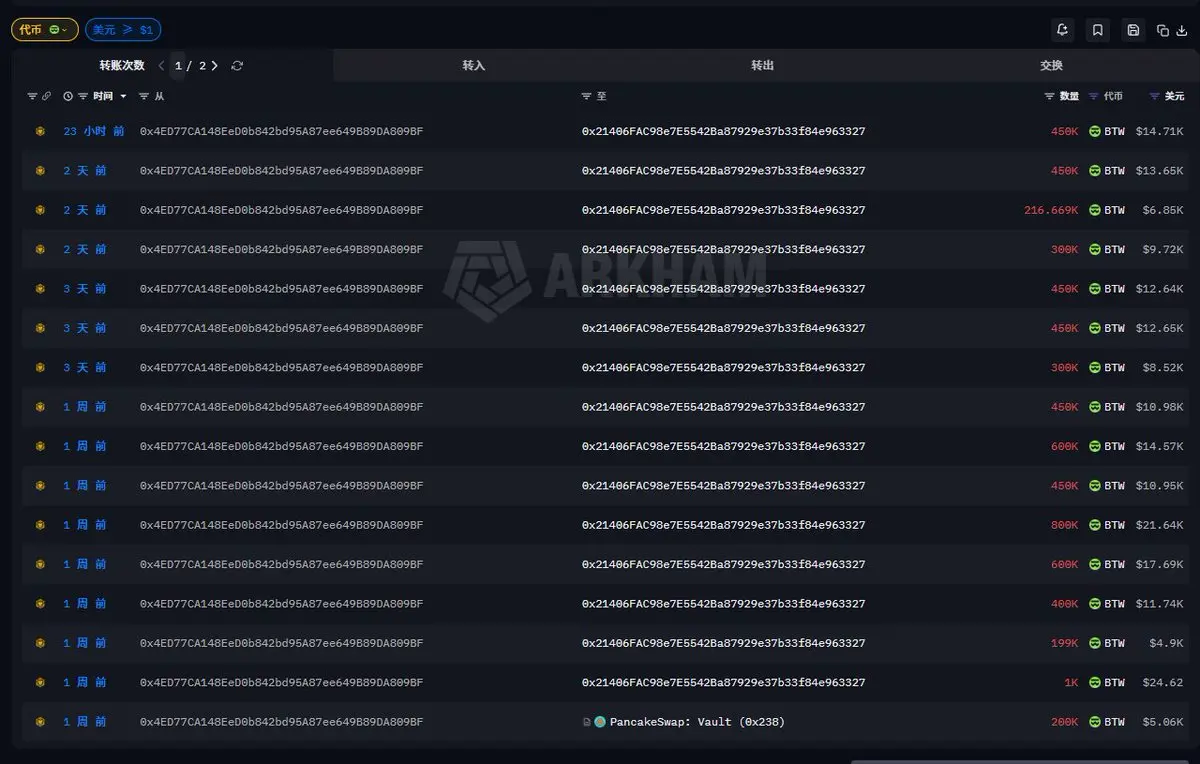Image resolution: width=1200 pixels, height=764 pixels.
Task: Click BTW token label in $10.98K row
Action: pos(1114,407)
